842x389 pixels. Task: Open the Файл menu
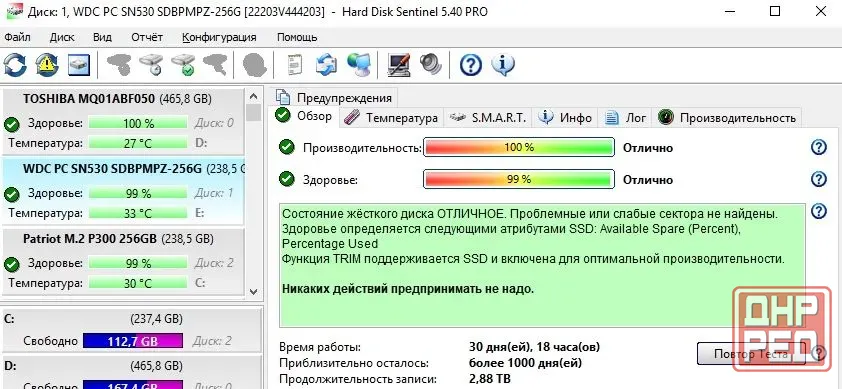(x=17, y=37)
